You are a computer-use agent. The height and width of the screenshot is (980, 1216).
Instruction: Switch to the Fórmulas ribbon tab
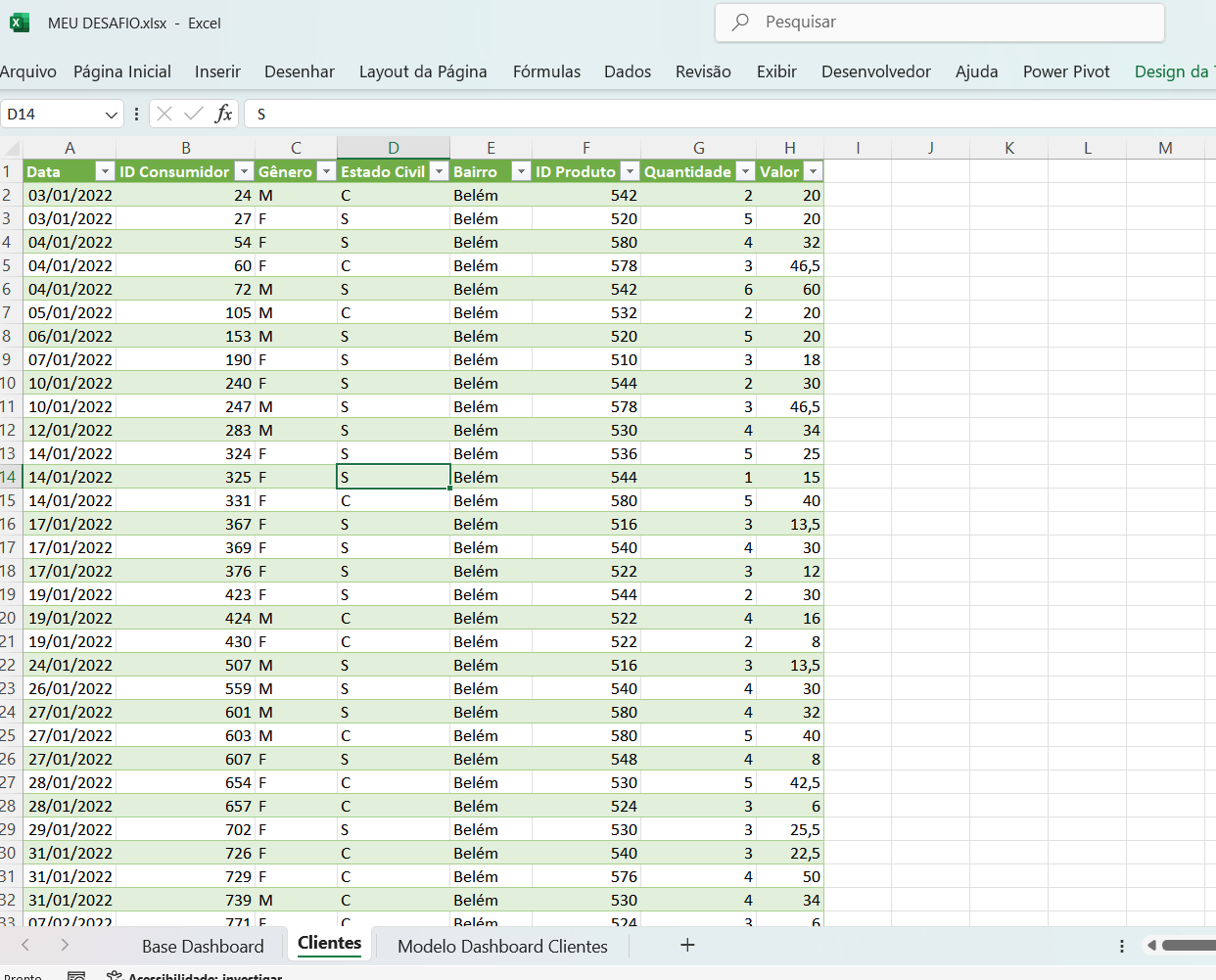coord(546,71)
